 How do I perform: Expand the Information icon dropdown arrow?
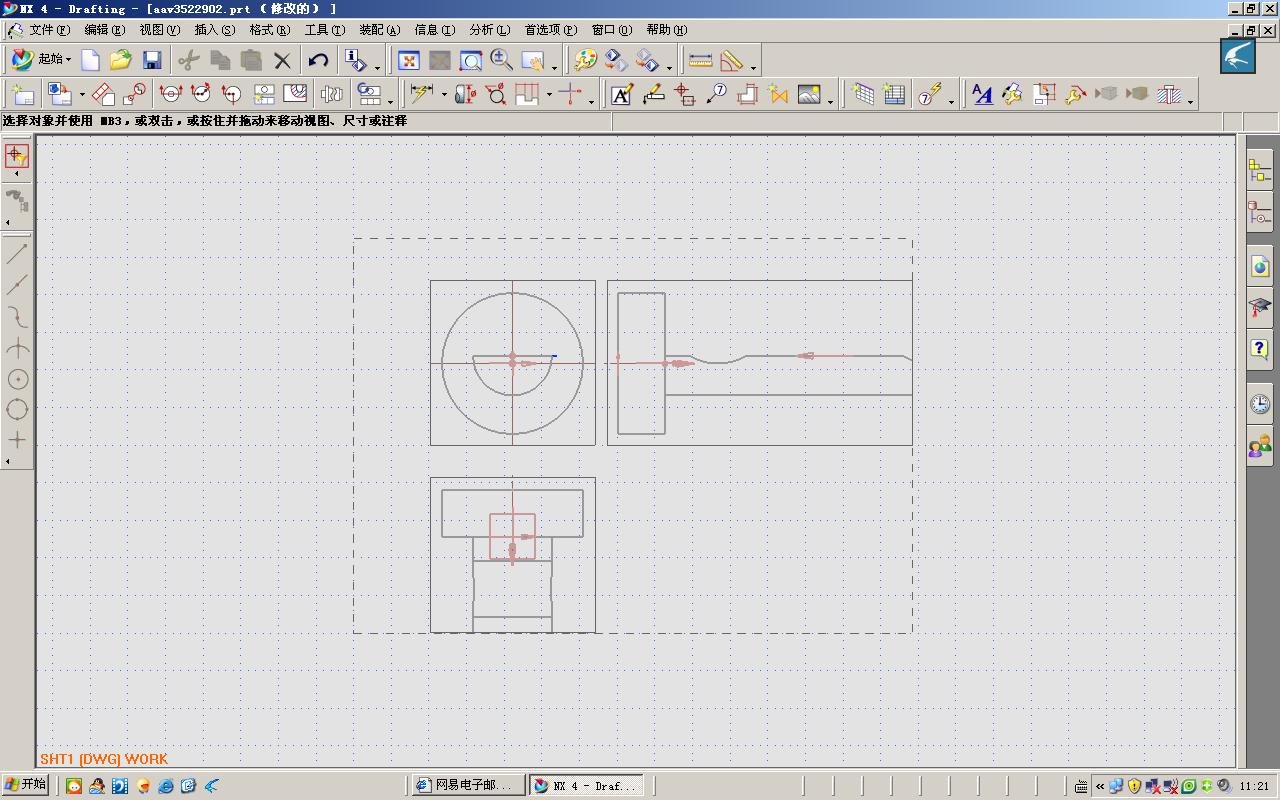[377, 67]
